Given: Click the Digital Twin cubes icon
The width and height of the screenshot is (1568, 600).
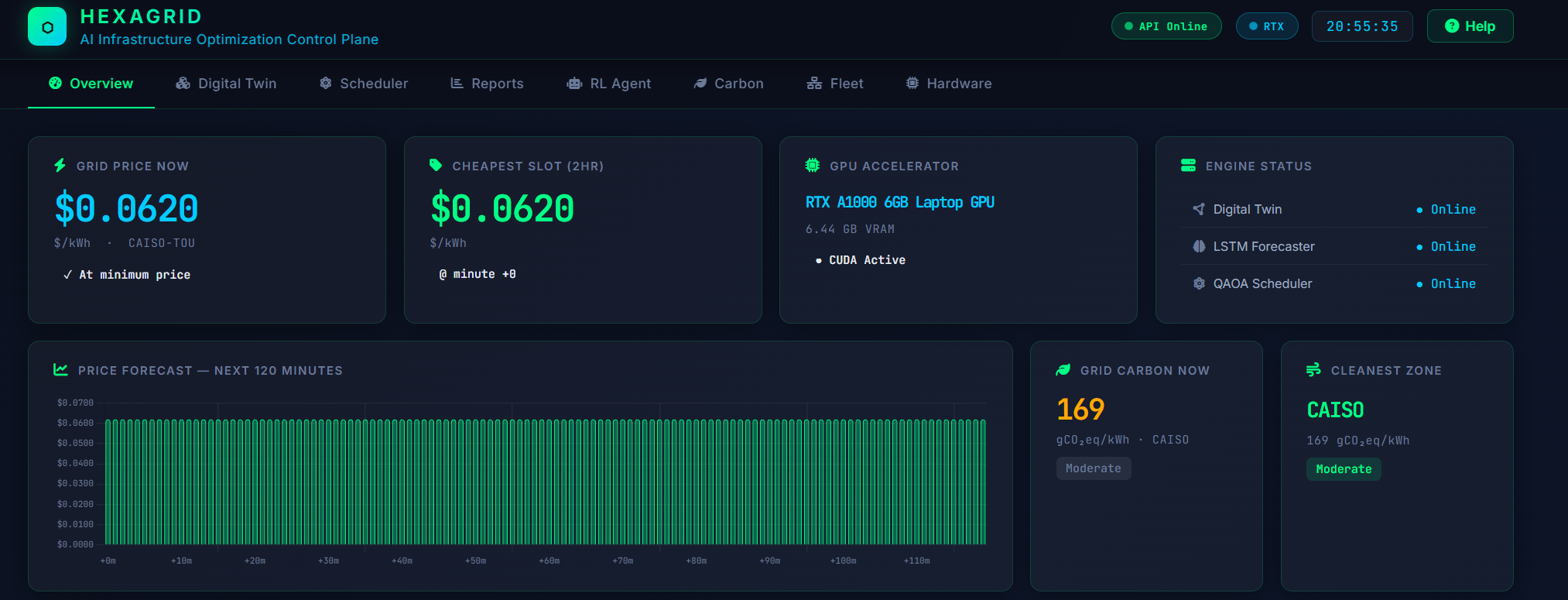Looking at the screenshot, I should 183,83.
